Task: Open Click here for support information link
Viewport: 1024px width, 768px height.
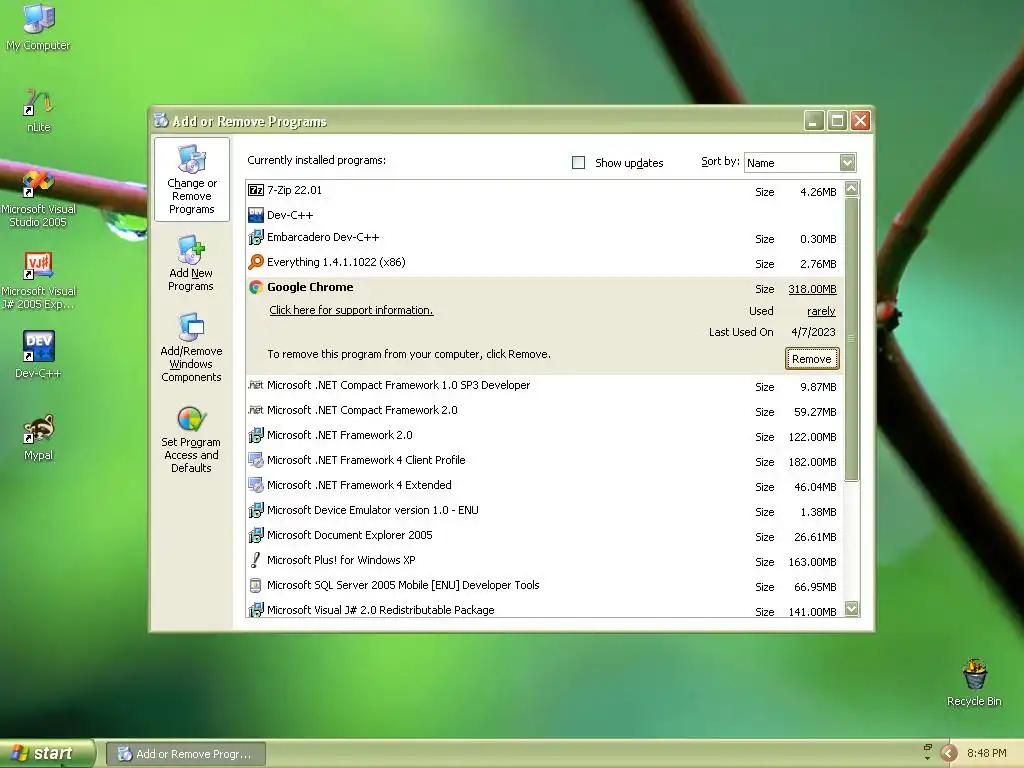Action: coord(351,310)
